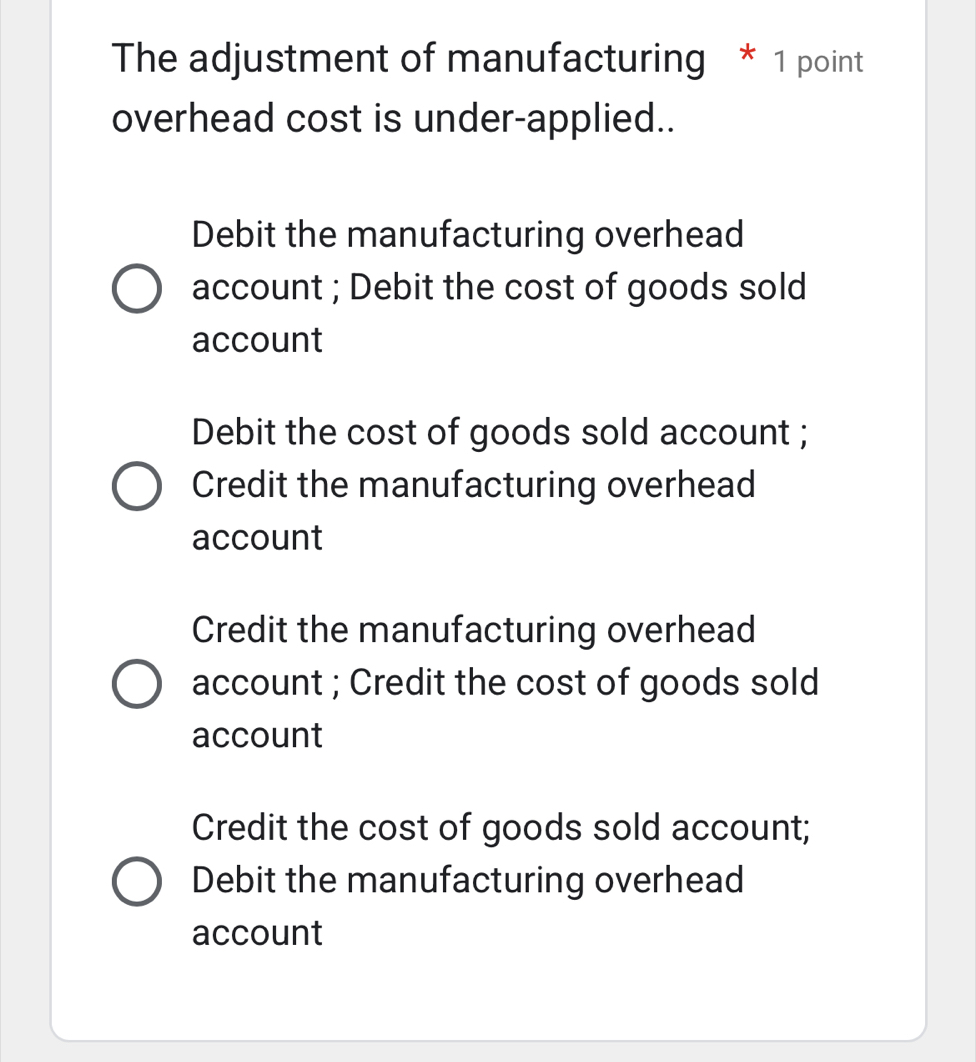The width and height of the screenshot is (976, 1062).
Task: Click the third option's full answer text
Action: pyautogui.click(x=505, y=683)
